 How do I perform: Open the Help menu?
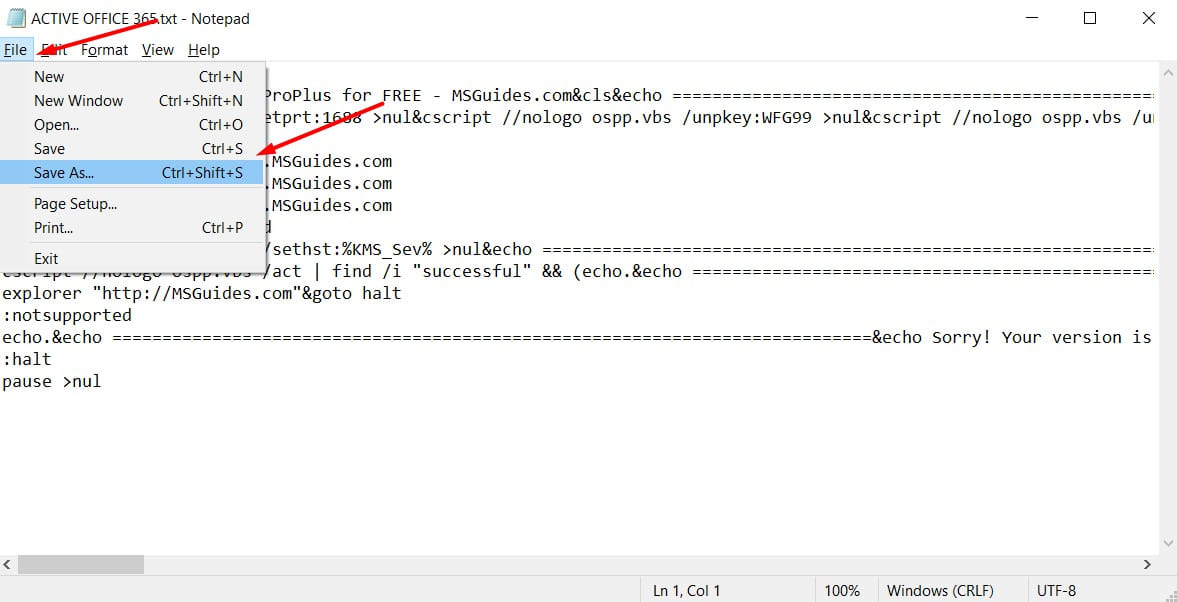(203, 50)
